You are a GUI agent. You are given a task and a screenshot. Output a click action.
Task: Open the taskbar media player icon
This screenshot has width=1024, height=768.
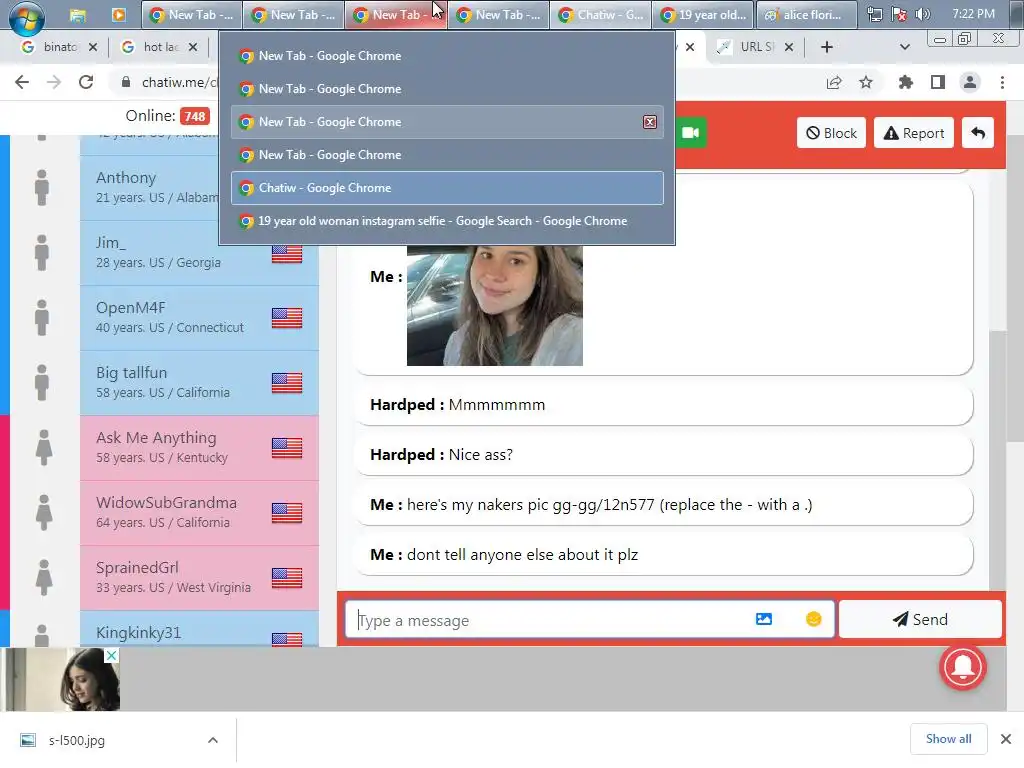coord(118,15)
